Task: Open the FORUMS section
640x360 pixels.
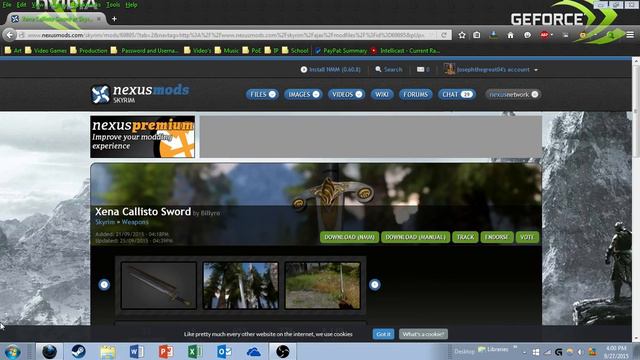Action: (x=416, y=94)
